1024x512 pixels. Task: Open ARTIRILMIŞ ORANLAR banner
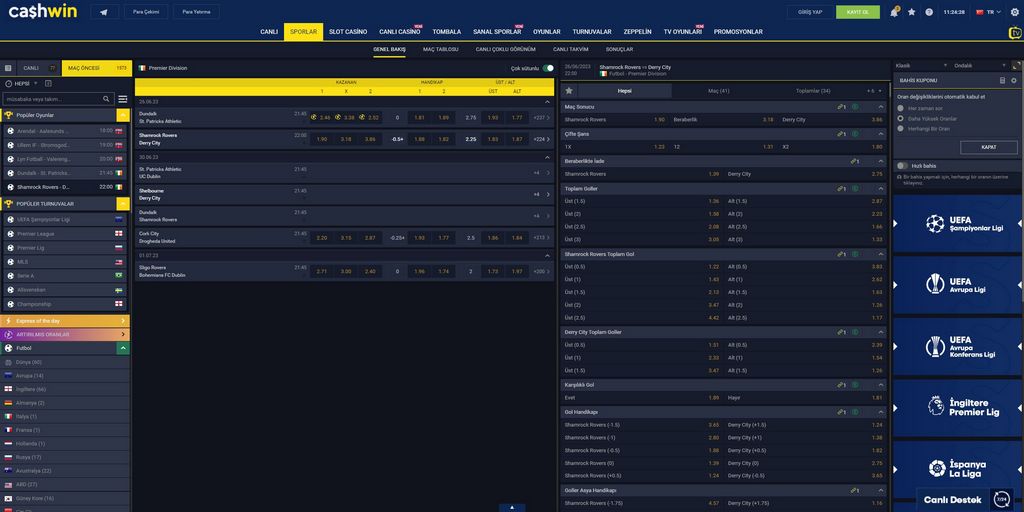click(65, 334)
